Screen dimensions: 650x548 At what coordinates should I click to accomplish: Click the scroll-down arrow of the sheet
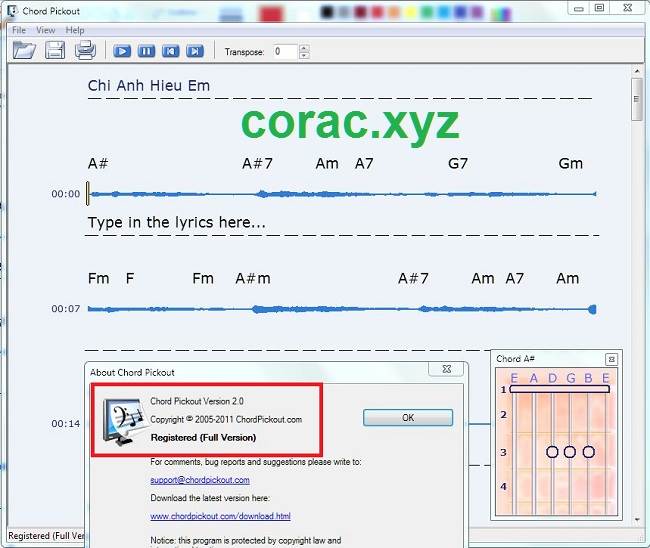point(637,519)
